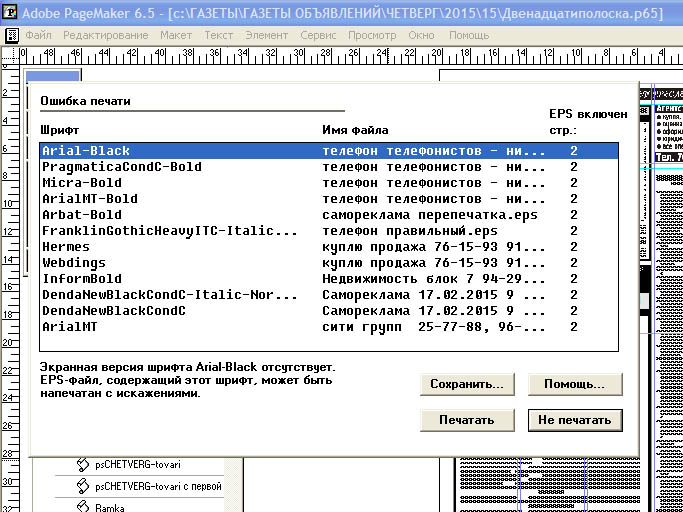Open the Просмотр menu
The image size is (683, 512).
[372, 35]
